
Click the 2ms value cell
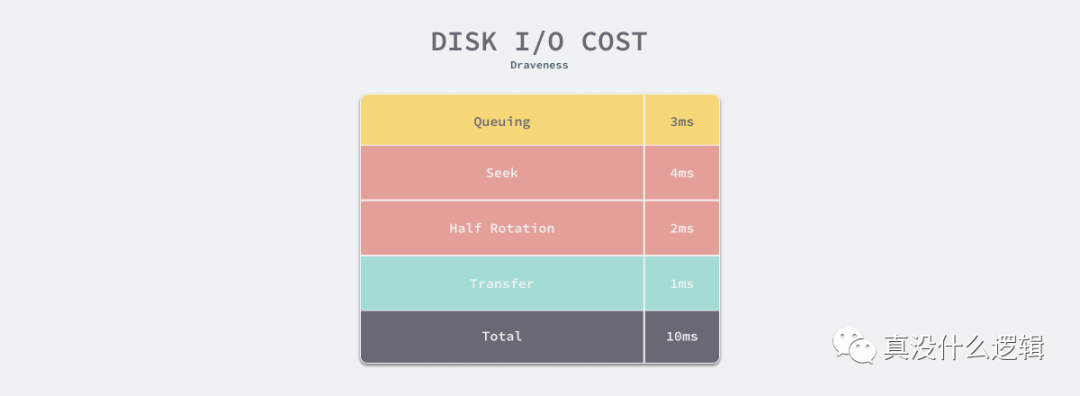coord(682,228)
